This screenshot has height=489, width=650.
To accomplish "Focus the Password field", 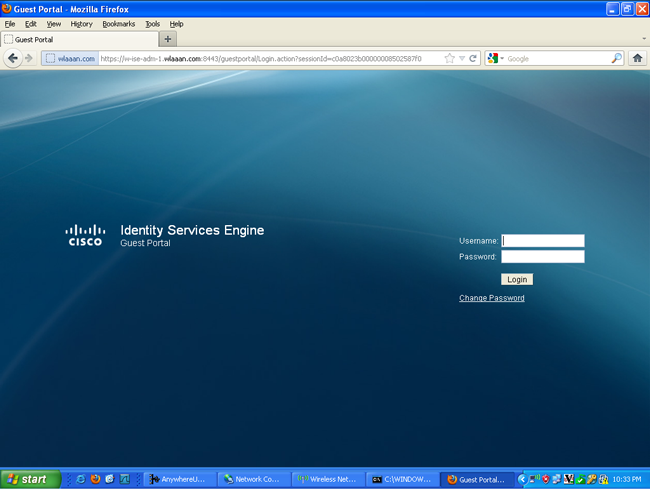I will [x=543, y=257].
